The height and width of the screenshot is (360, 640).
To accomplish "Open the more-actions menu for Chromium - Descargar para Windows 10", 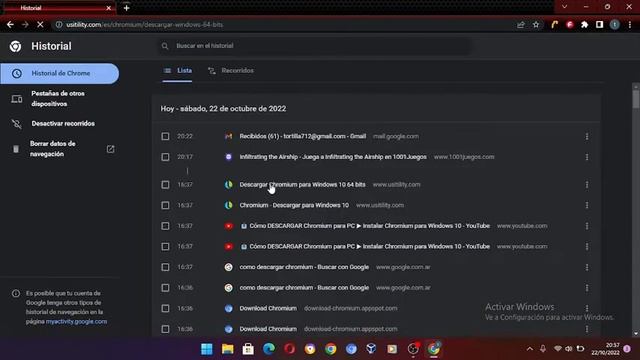I will pyautogui.click(x=587, y=205).
